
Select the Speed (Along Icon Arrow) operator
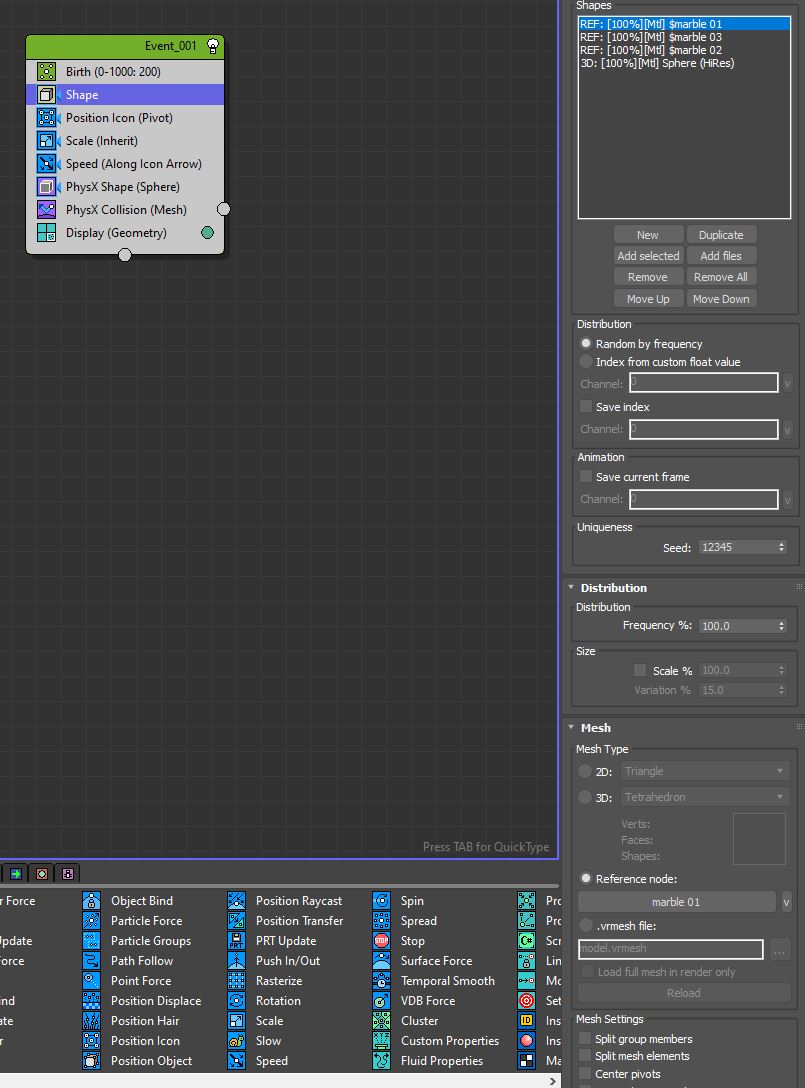point(133,164)
